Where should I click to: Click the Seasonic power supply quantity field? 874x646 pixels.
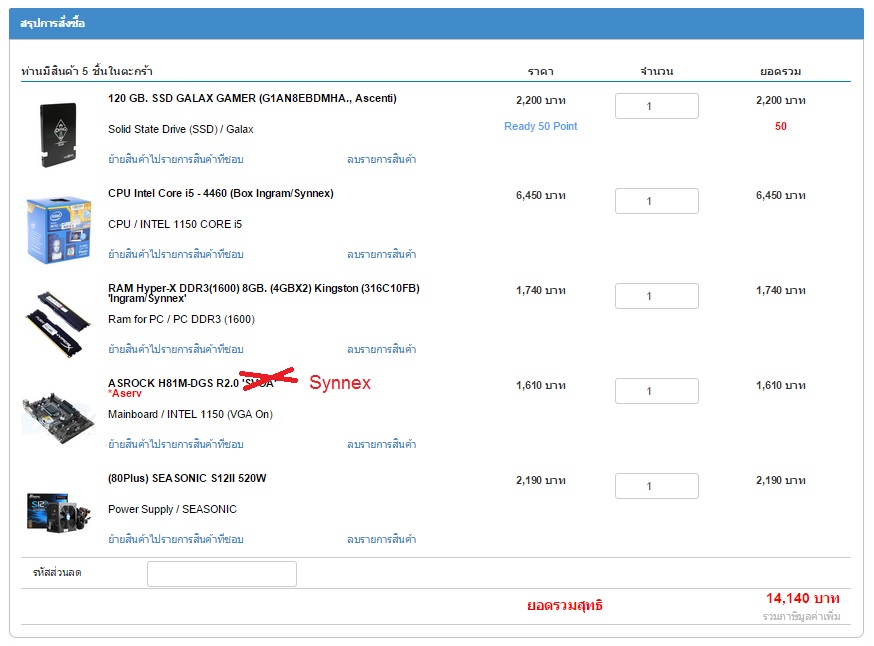pyautogui.click(x=657, y=486)
